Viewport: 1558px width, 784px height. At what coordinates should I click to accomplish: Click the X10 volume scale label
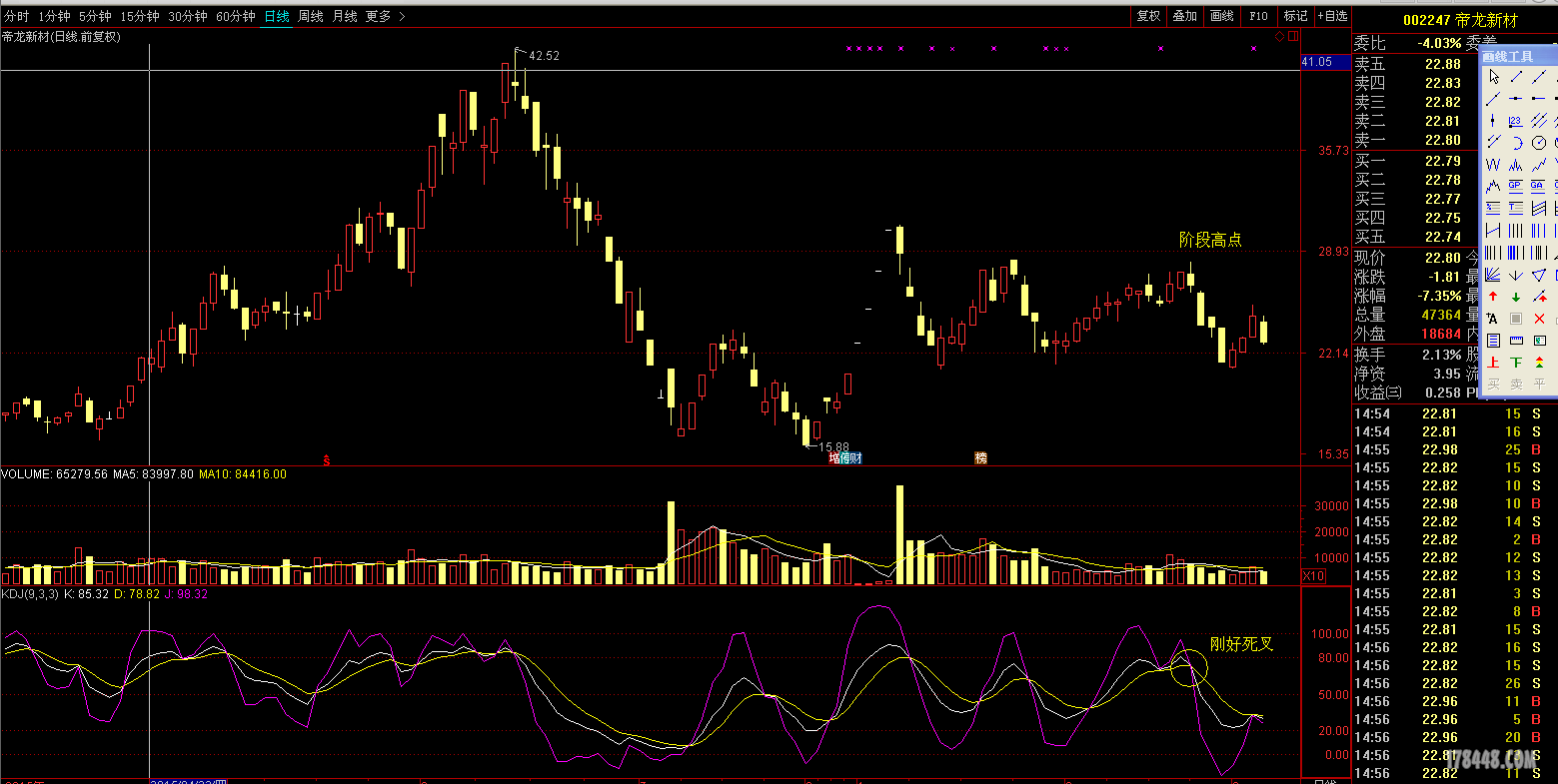click(x=1313, y=576)
